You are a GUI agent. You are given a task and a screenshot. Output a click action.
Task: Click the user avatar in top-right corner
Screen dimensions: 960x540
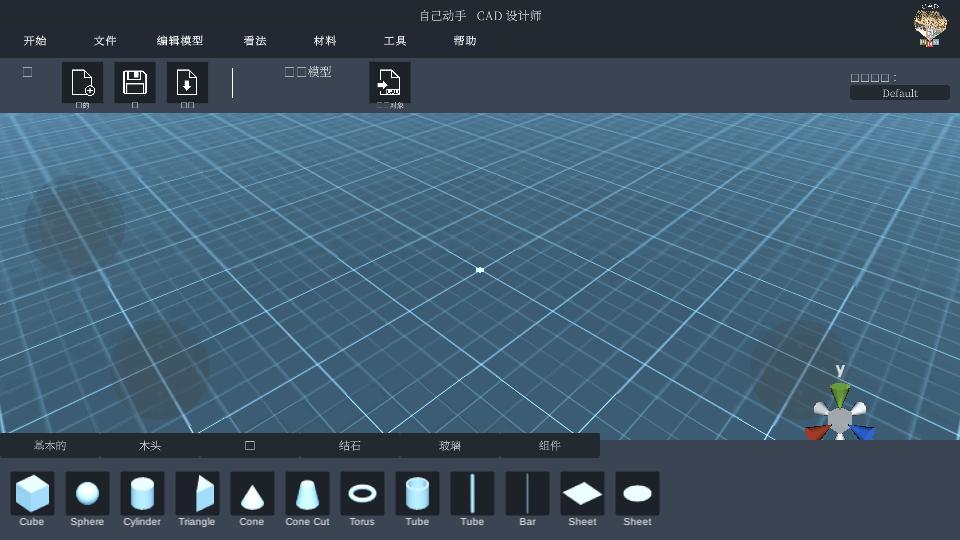[x=931, y=25]
